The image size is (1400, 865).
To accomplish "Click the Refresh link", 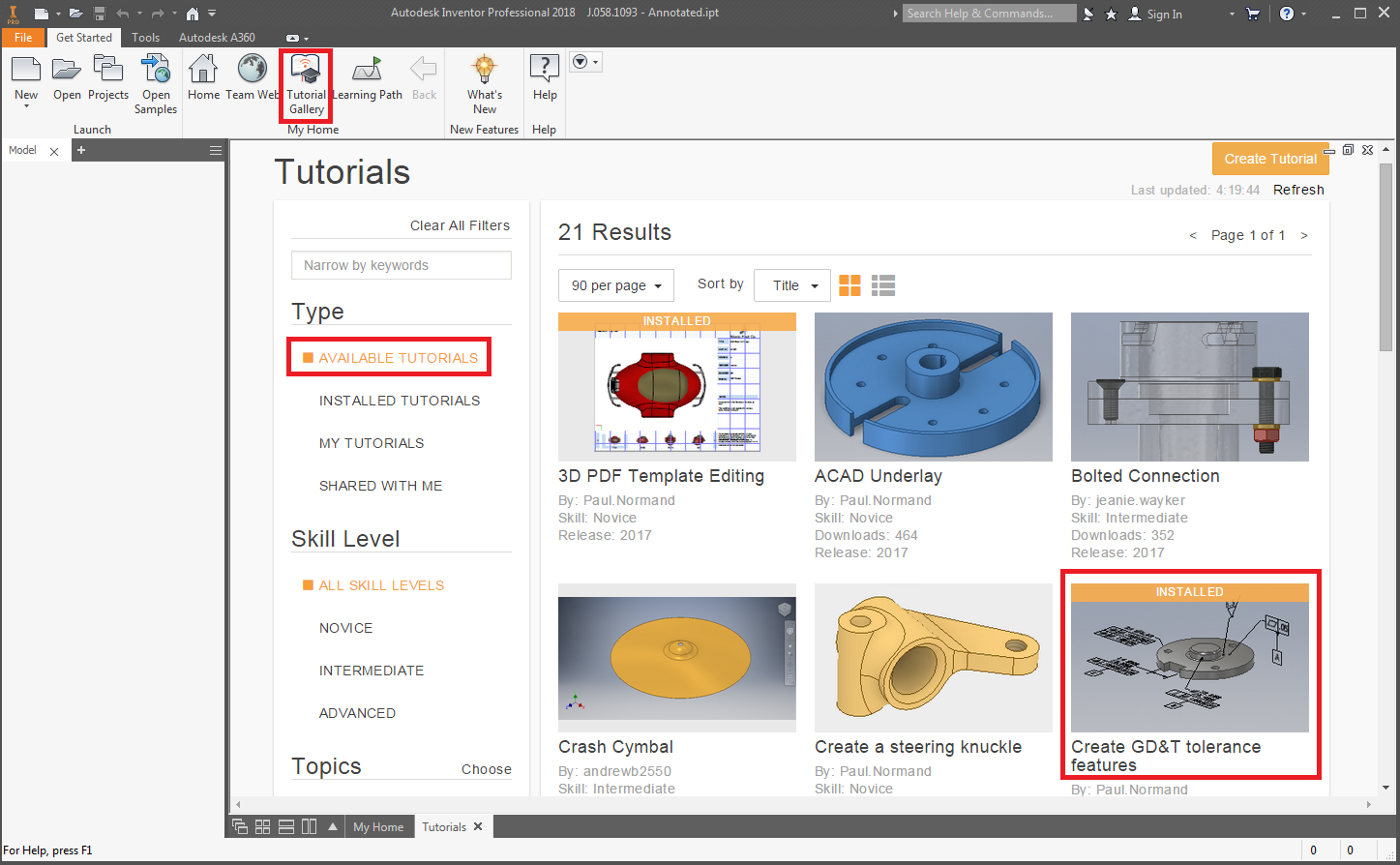I will (x=1298, y=190).
